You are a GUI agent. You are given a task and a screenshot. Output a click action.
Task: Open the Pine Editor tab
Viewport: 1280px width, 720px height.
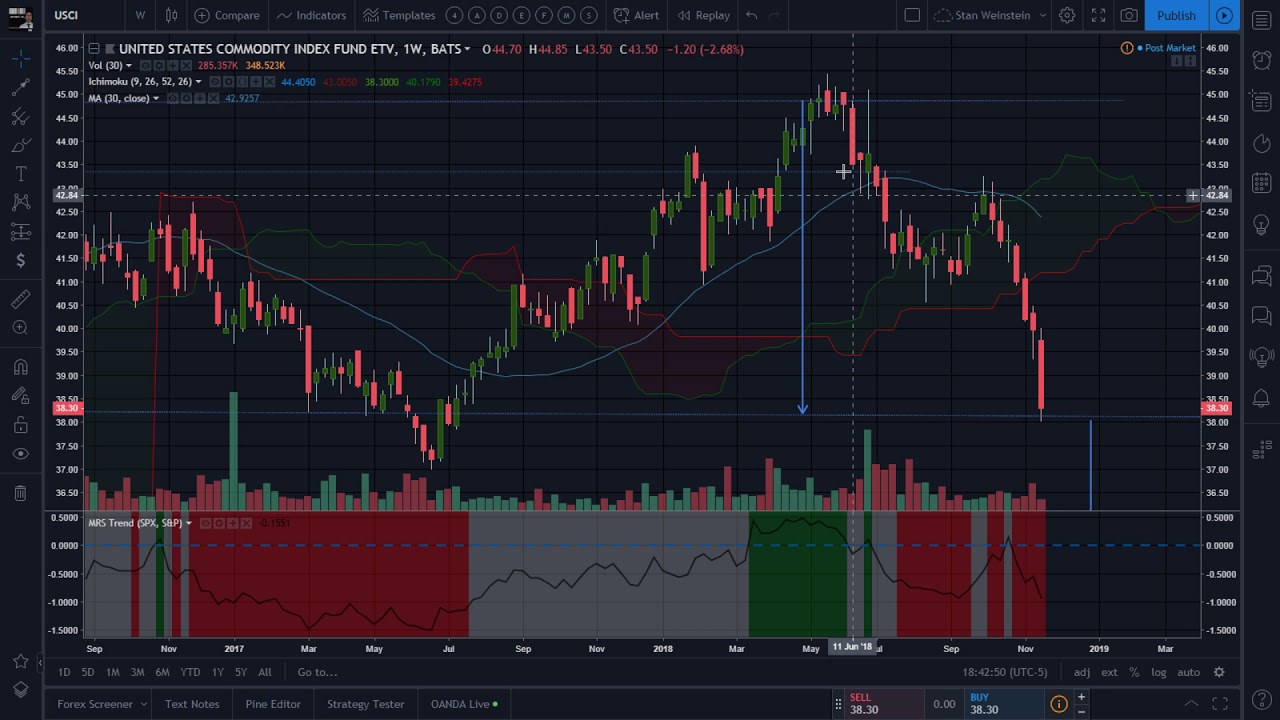273,704
